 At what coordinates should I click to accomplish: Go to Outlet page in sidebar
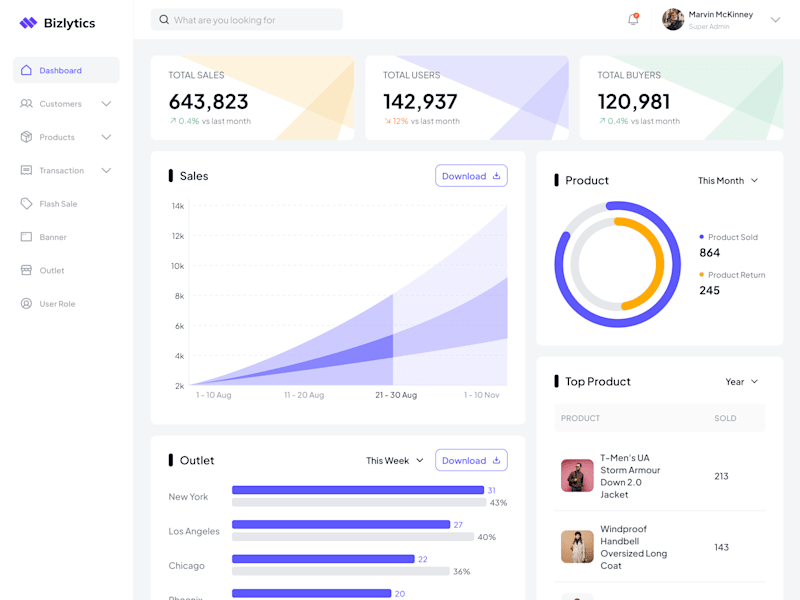pos(66,270)
